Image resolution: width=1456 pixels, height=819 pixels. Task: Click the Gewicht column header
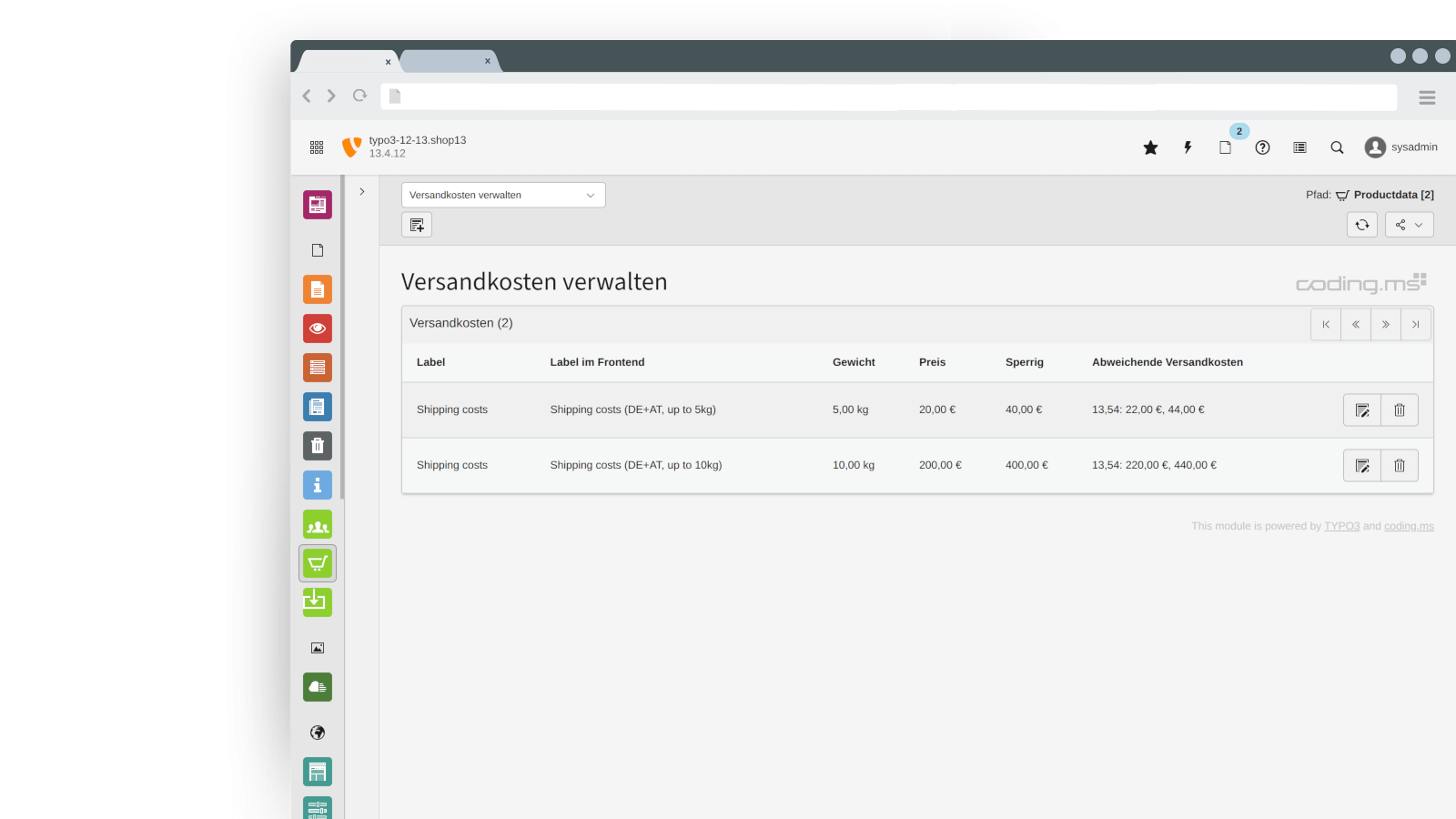tap(854, 362)
